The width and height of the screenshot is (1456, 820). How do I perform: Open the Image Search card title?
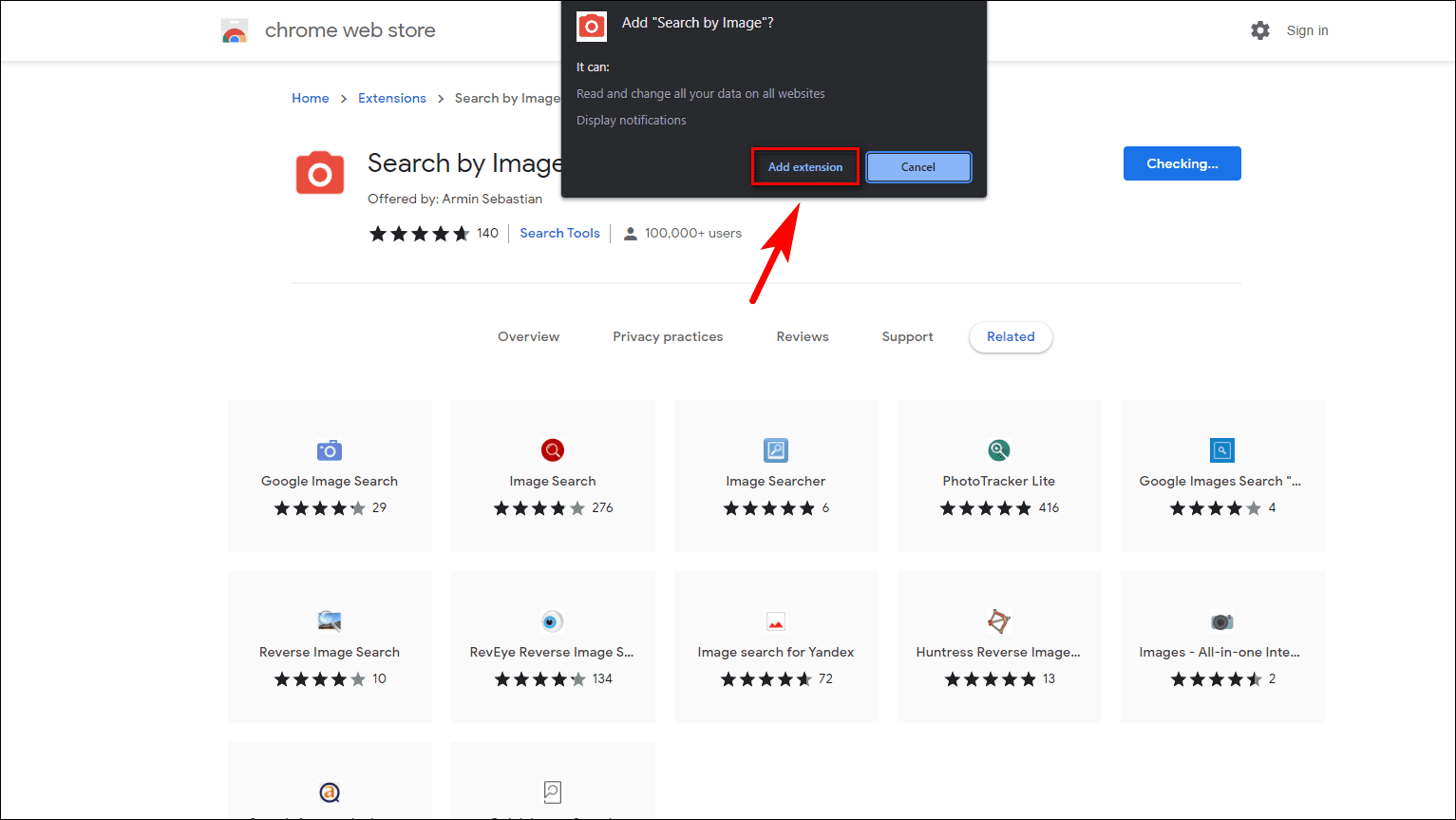click(553, 481)
